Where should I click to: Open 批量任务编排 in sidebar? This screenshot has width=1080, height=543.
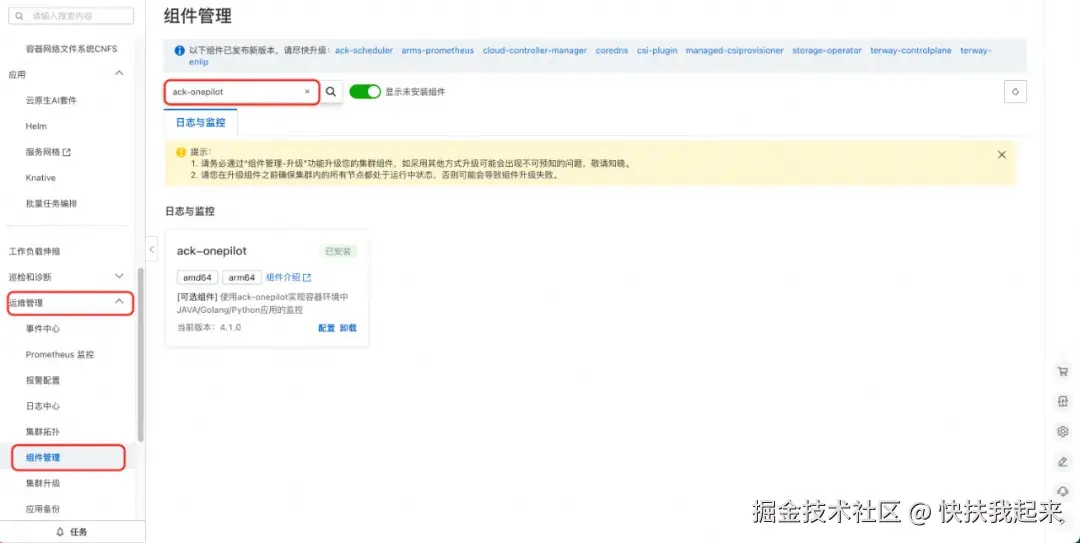[x=51, y=204]
